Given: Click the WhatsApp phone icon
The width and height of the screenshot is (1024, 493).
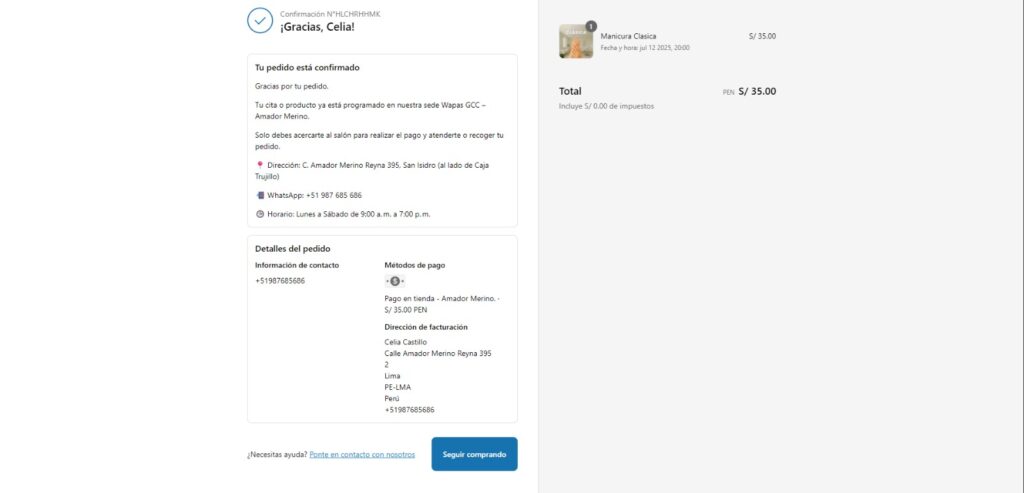Looking at the screenshot, I should point(260,195).
